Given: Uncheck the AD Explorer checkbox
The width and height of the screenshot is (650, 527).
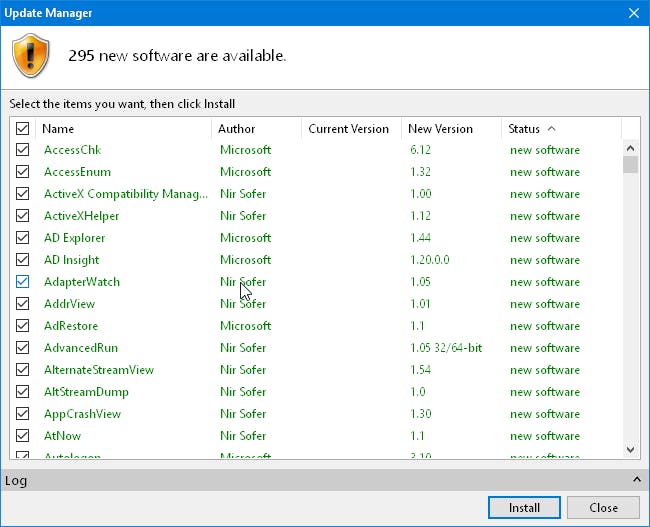Looking at the screenshot, I should click(22, 238).
